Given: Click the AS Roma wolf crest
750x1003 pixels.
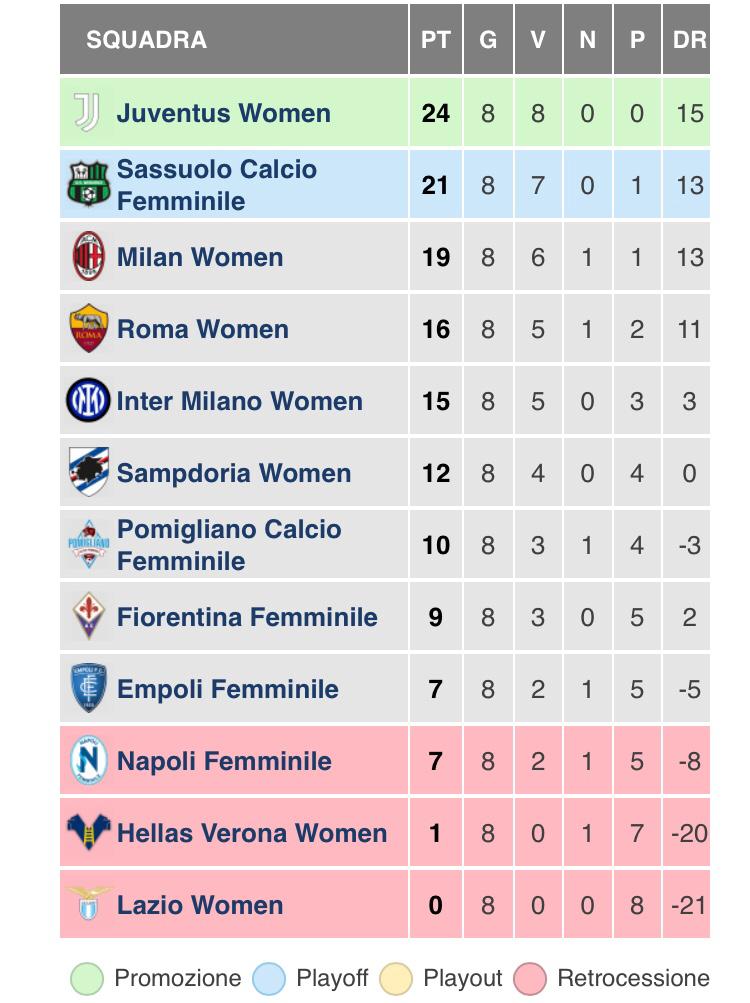Looking at the screenshot, I should (x=88, y=329).
